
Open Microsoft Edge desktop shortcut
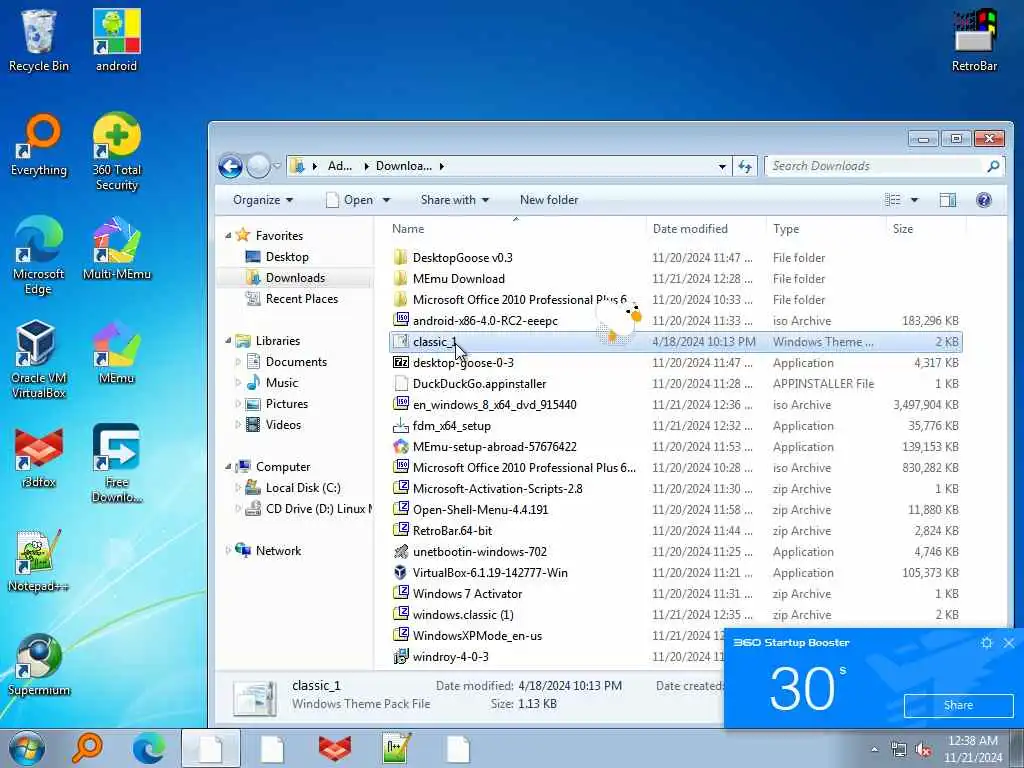click(39, 255)
